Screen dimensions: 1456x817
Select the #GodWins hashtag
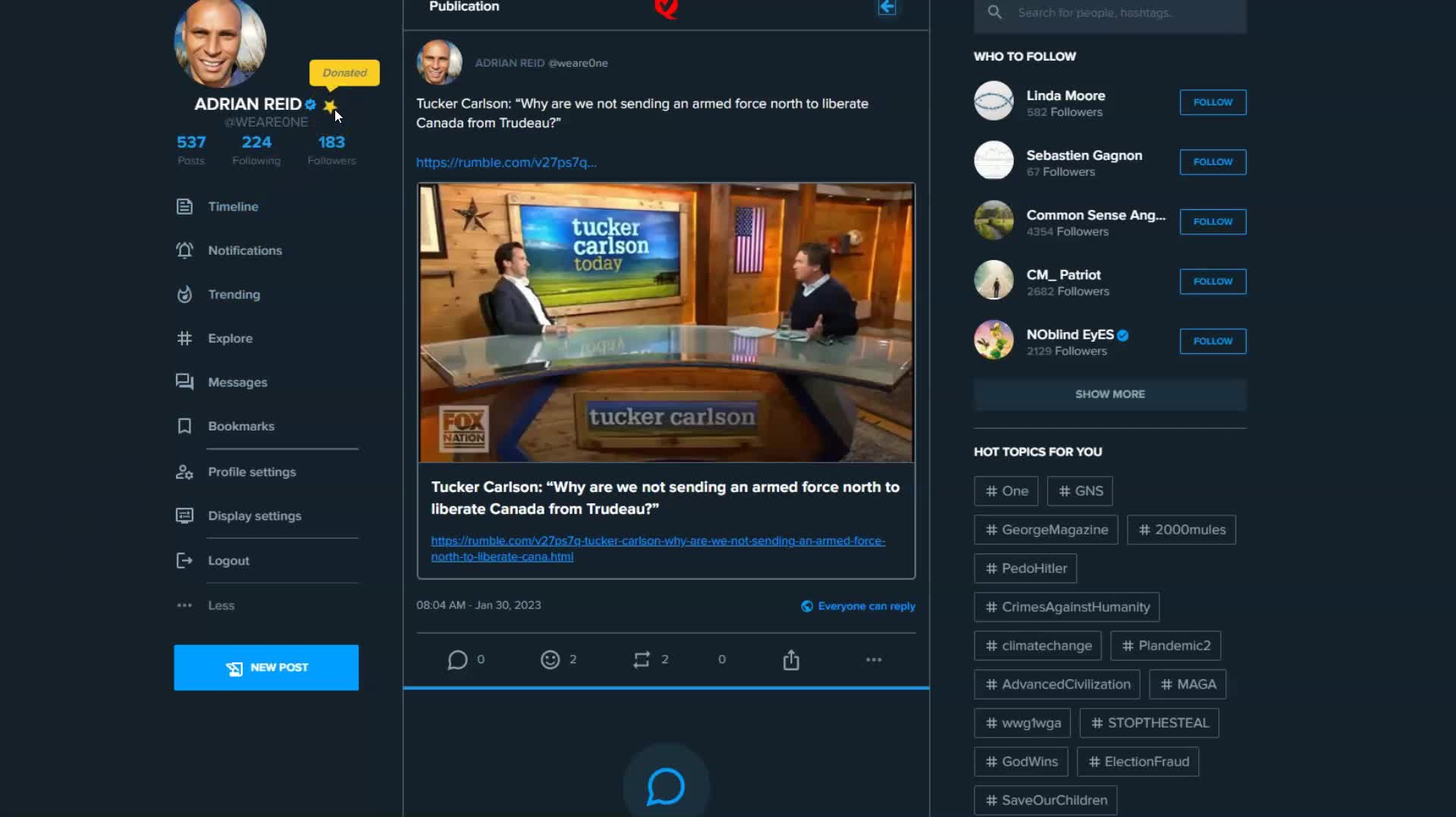click(x=1021, y=762)
